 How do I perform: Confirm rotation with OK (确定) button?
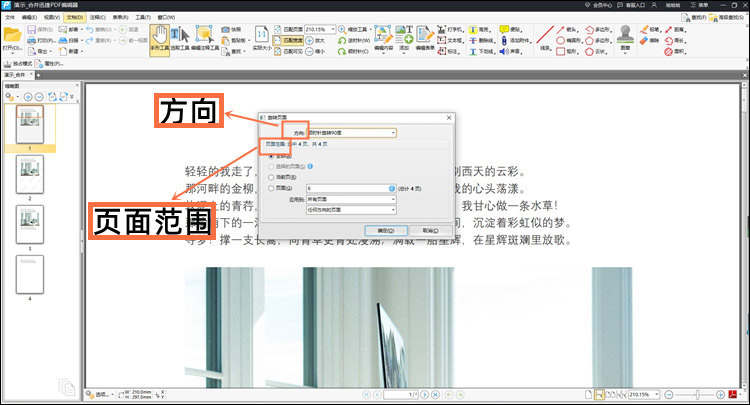click(386, 230)
